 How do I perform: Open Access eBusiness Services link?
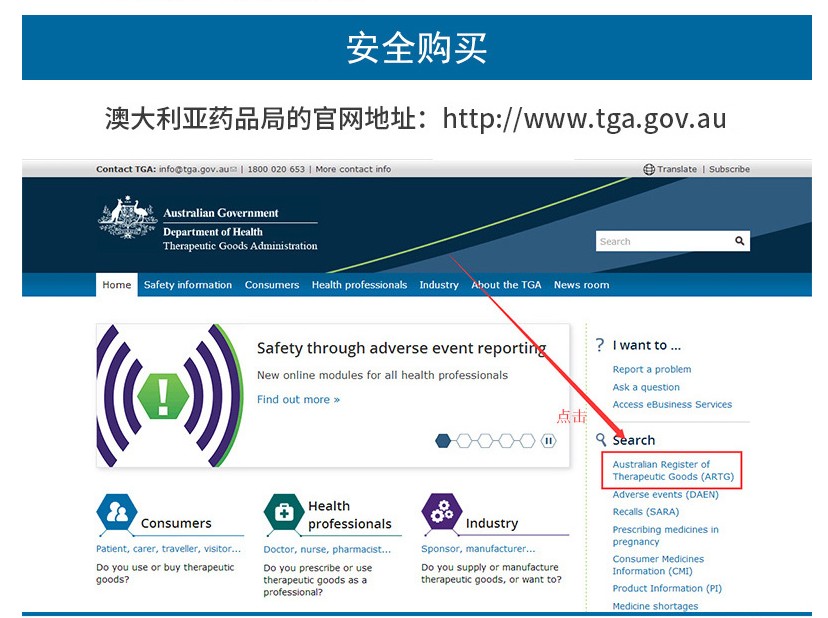pyautogui.click(x=672, y=404)
